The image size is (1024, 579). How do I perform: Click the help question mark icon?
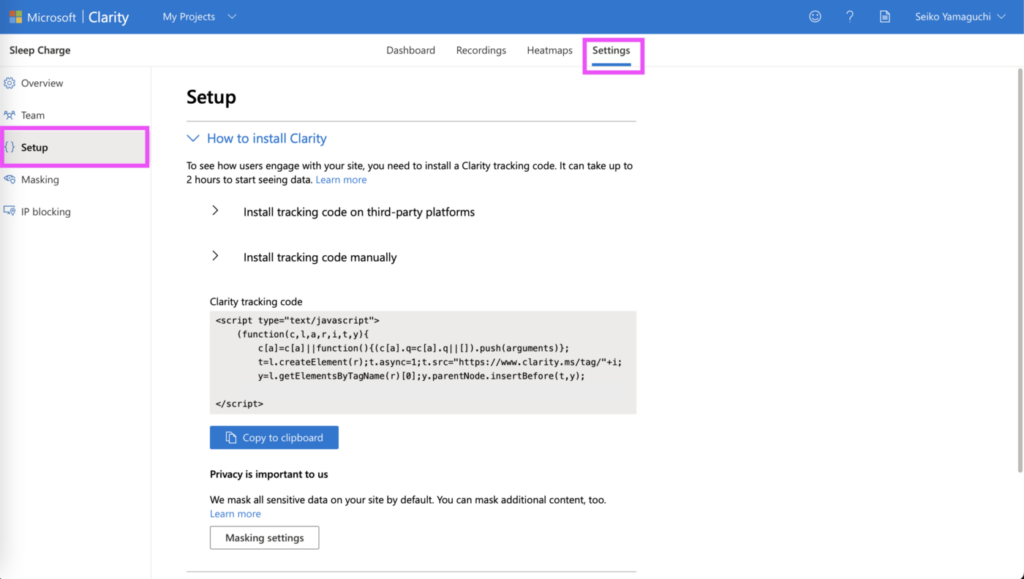pos(850,17)
